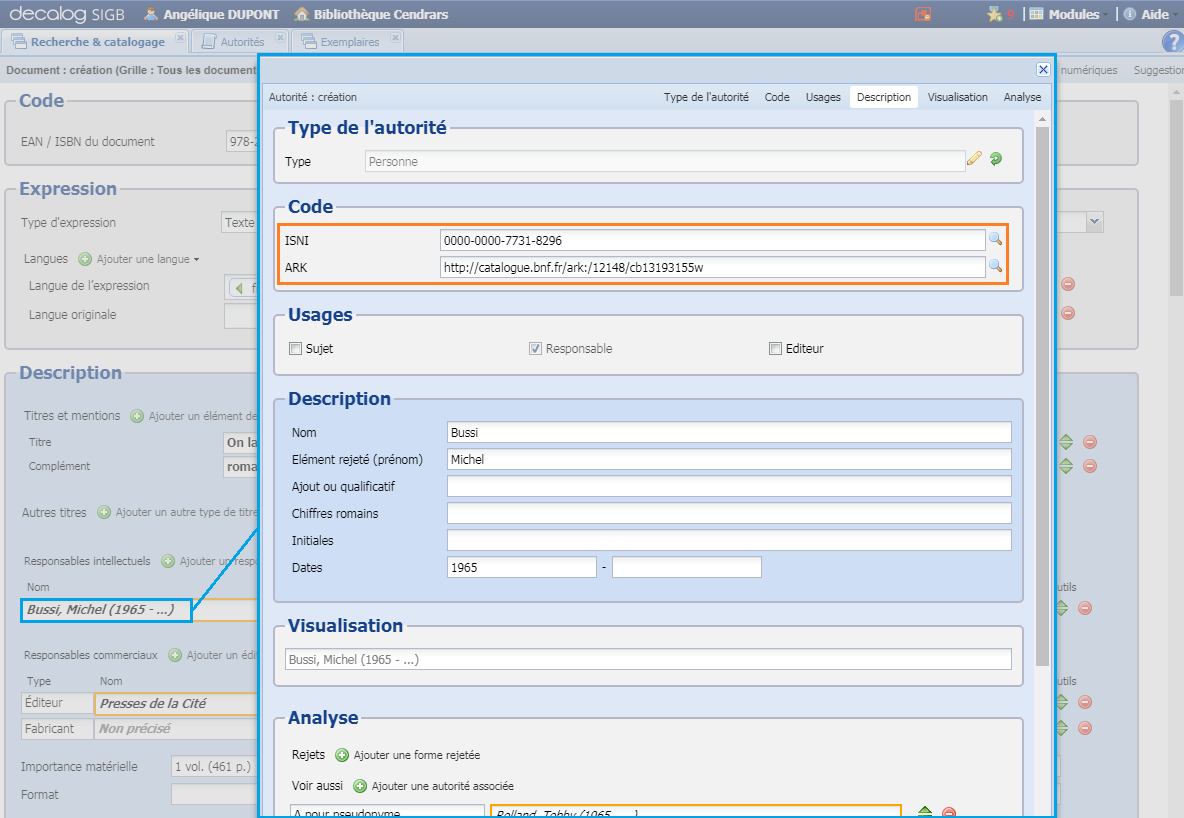The width and height of the screenshot is (1184, 818).
Task: Open the Ajouter une langue dropdown
Action: [140, 258]
